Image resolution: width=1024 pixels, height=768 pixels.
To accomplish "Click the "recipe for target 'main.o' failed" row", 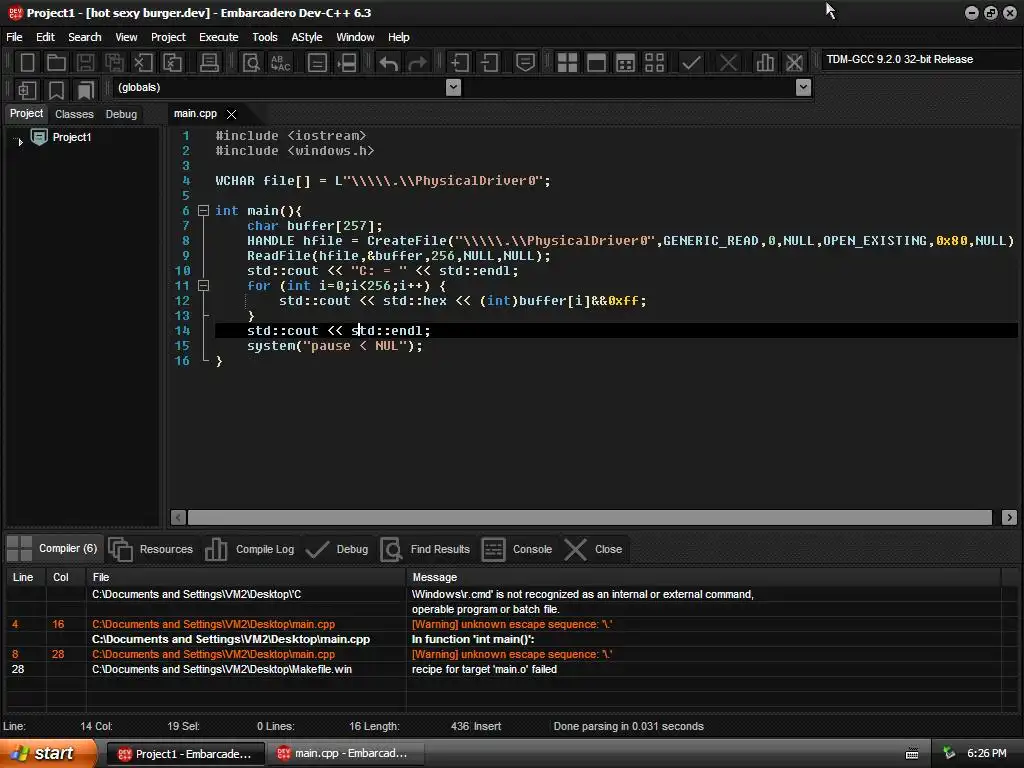I will point(503,669).
